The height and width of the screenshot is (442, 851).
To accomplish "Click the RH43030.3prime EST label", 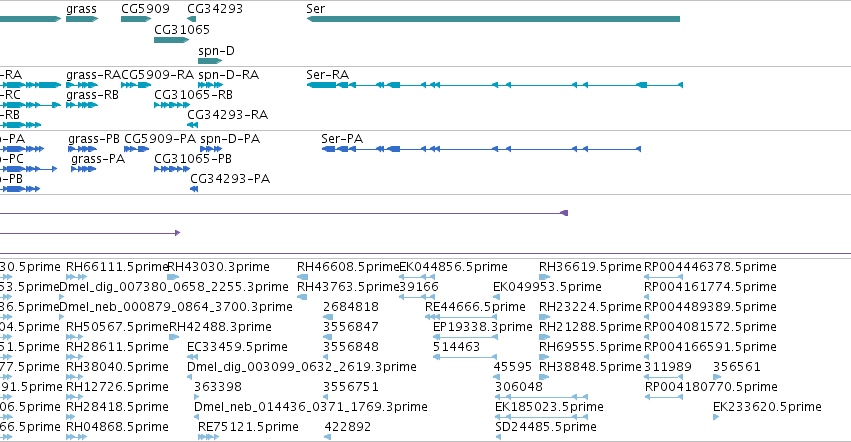I will click(218, 267).
